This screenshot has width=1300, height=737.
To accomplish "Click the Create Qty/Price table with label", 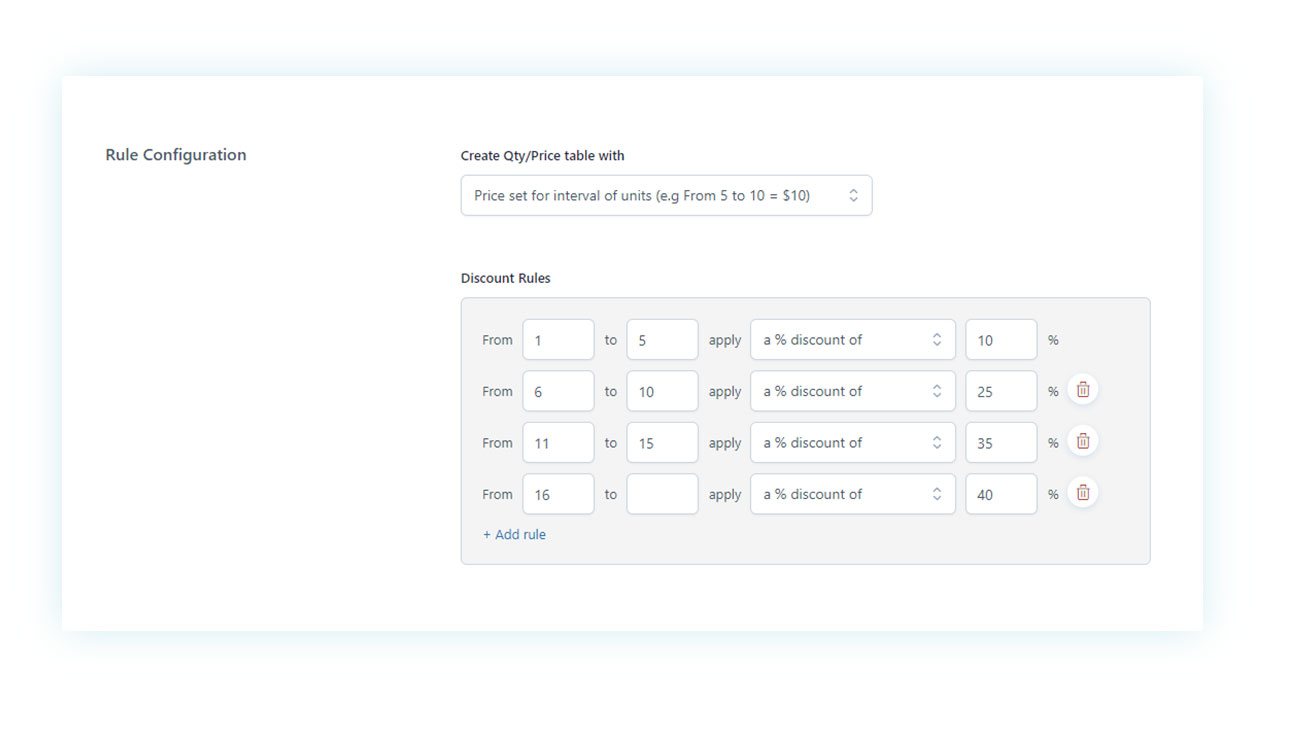I will pos(543,156).
